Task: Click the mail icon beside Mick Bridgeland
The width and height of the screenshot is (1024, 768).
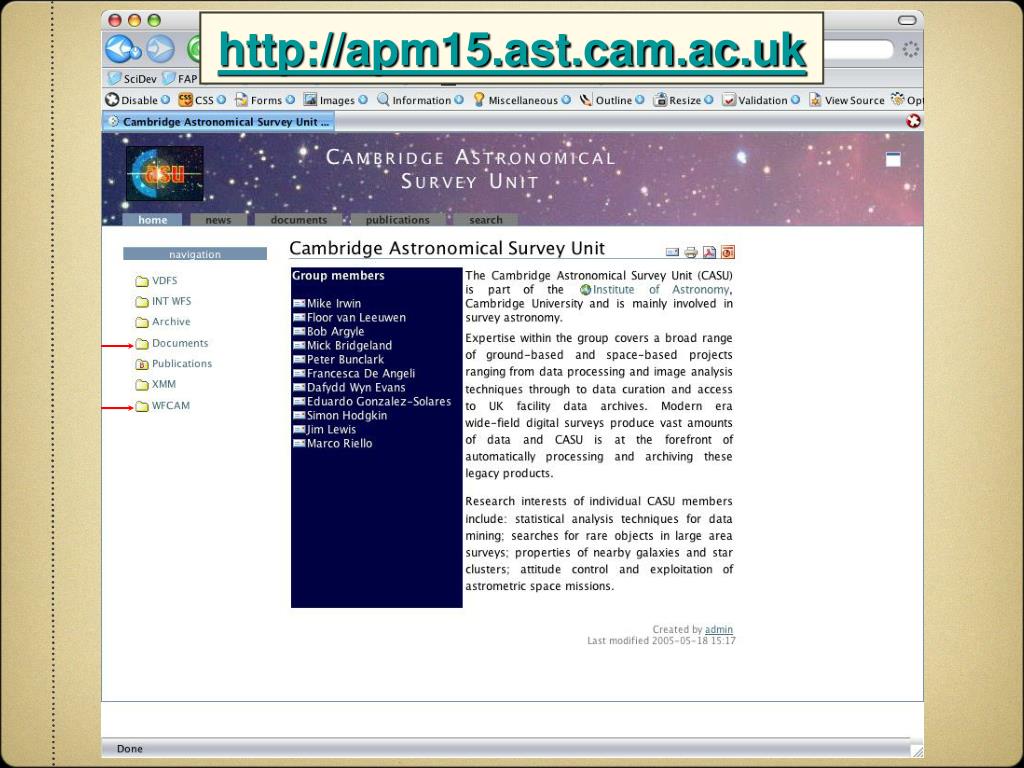Action: 299,345
